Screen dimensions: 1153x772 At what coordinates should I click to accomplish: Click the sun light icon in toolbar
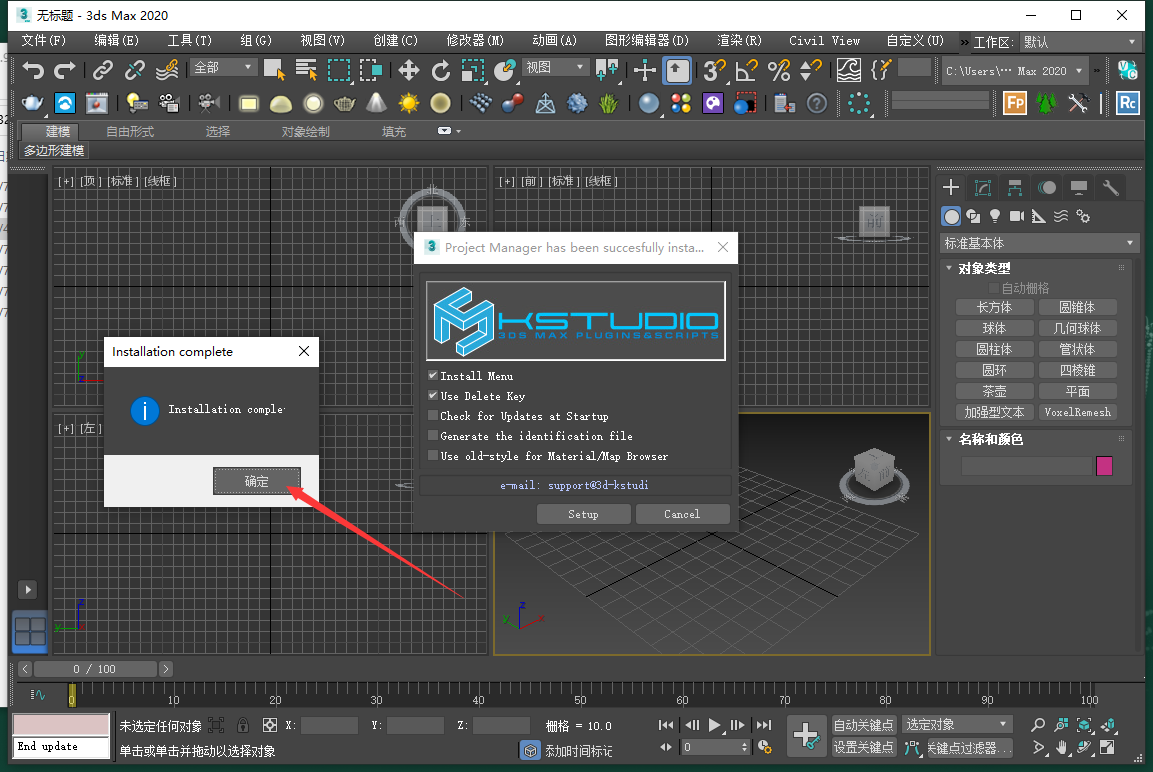pos(408,104)
